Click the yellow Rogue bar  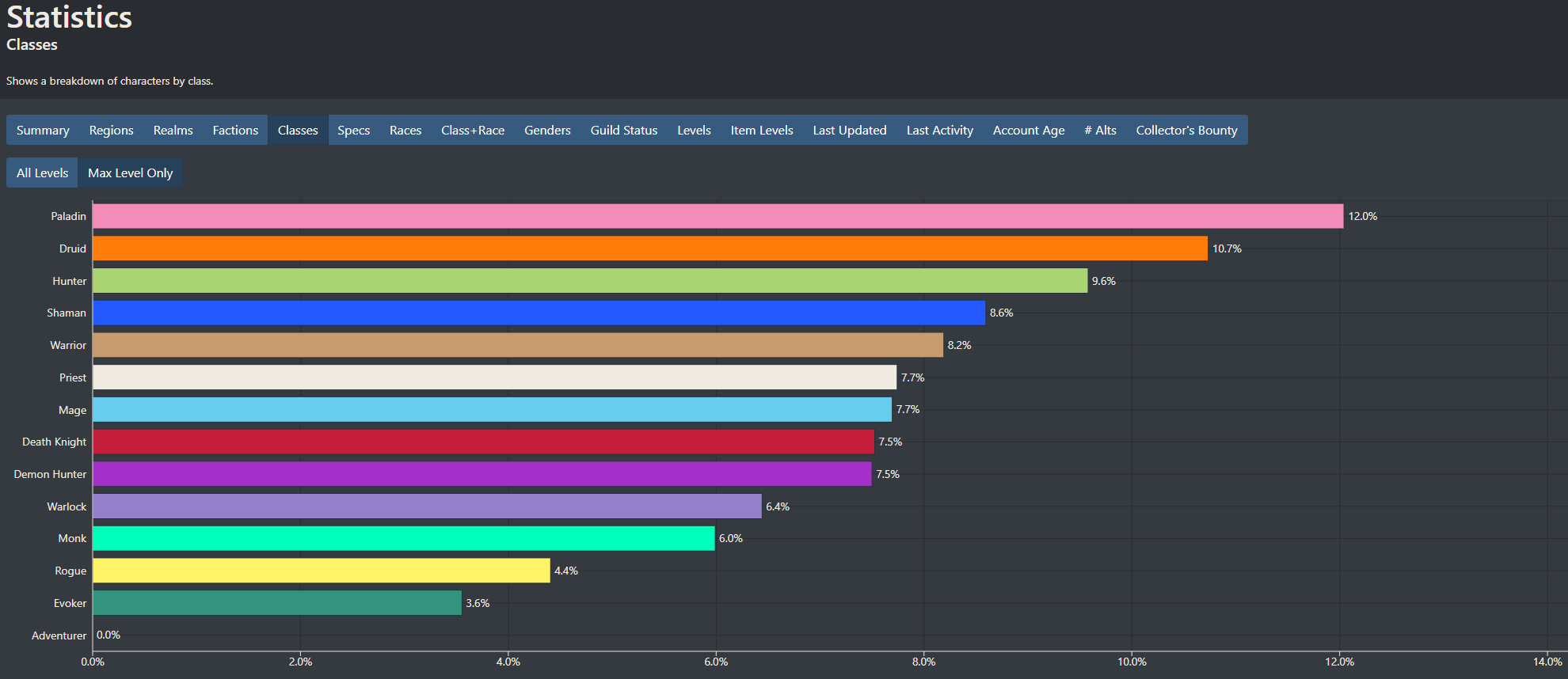click(321, 571)
